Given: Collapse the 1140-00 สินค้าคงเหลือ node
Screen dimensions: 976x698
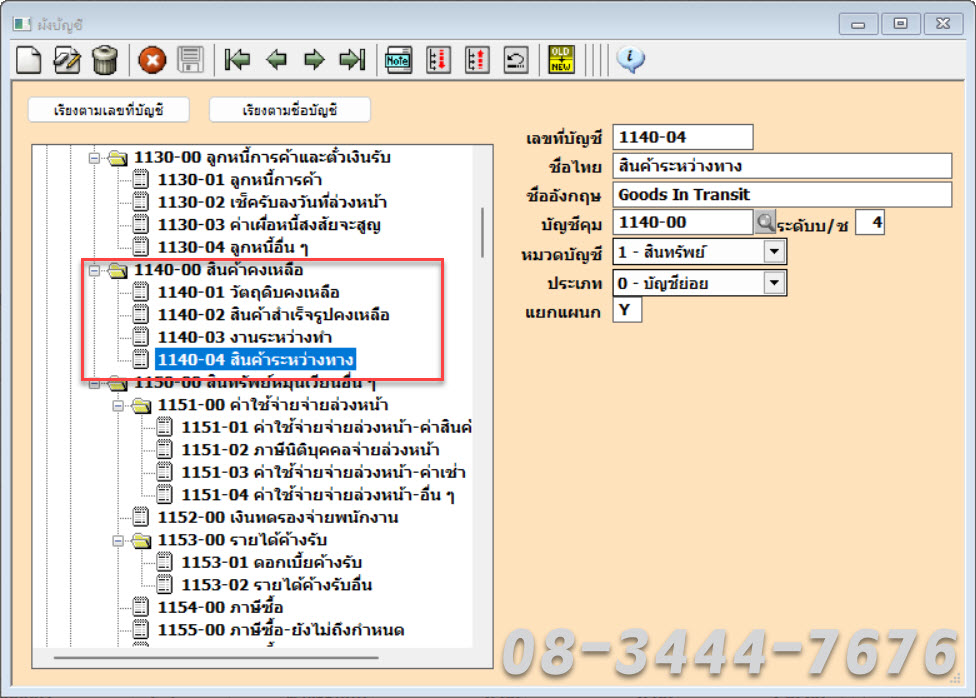Looking at the screenshot, I should tap(94, 271).
